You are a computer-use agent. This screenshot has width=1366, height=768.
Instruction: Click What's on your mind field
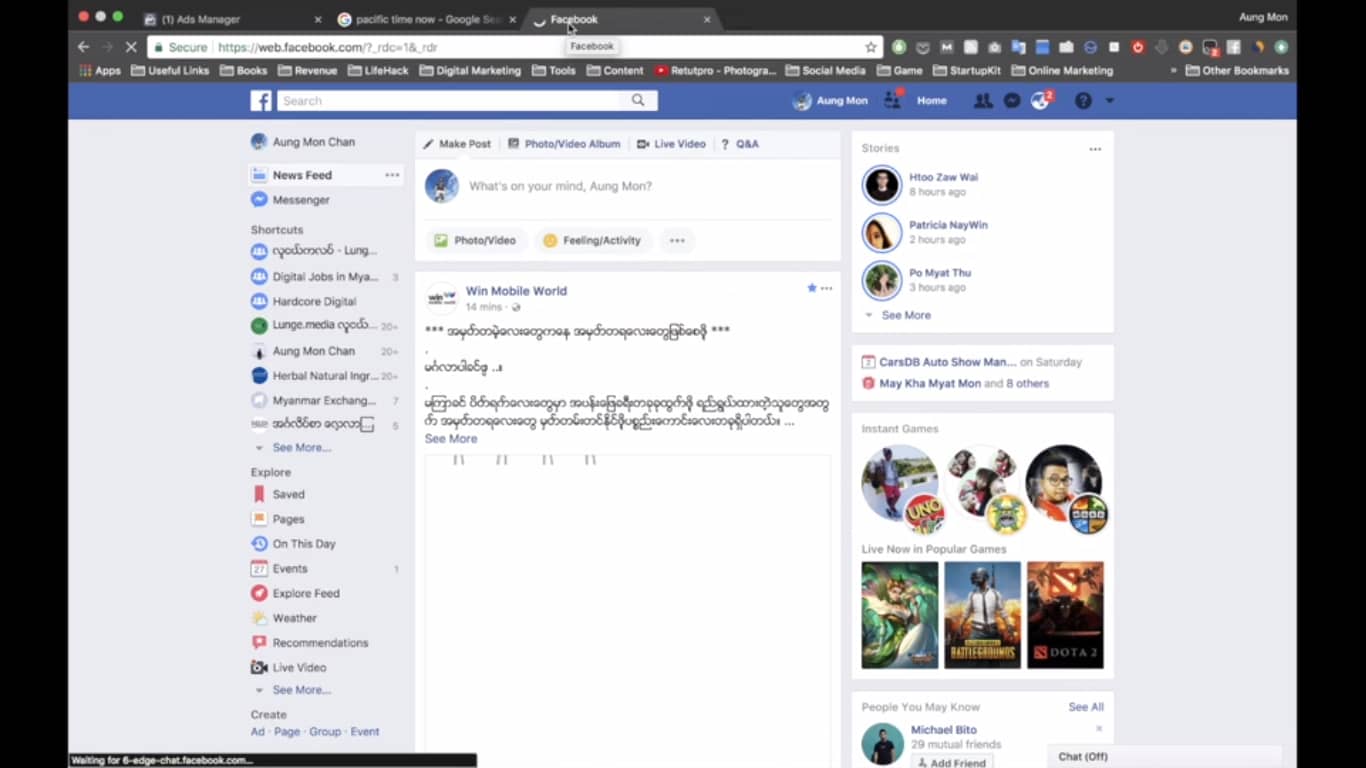click(x=560, y=186)
